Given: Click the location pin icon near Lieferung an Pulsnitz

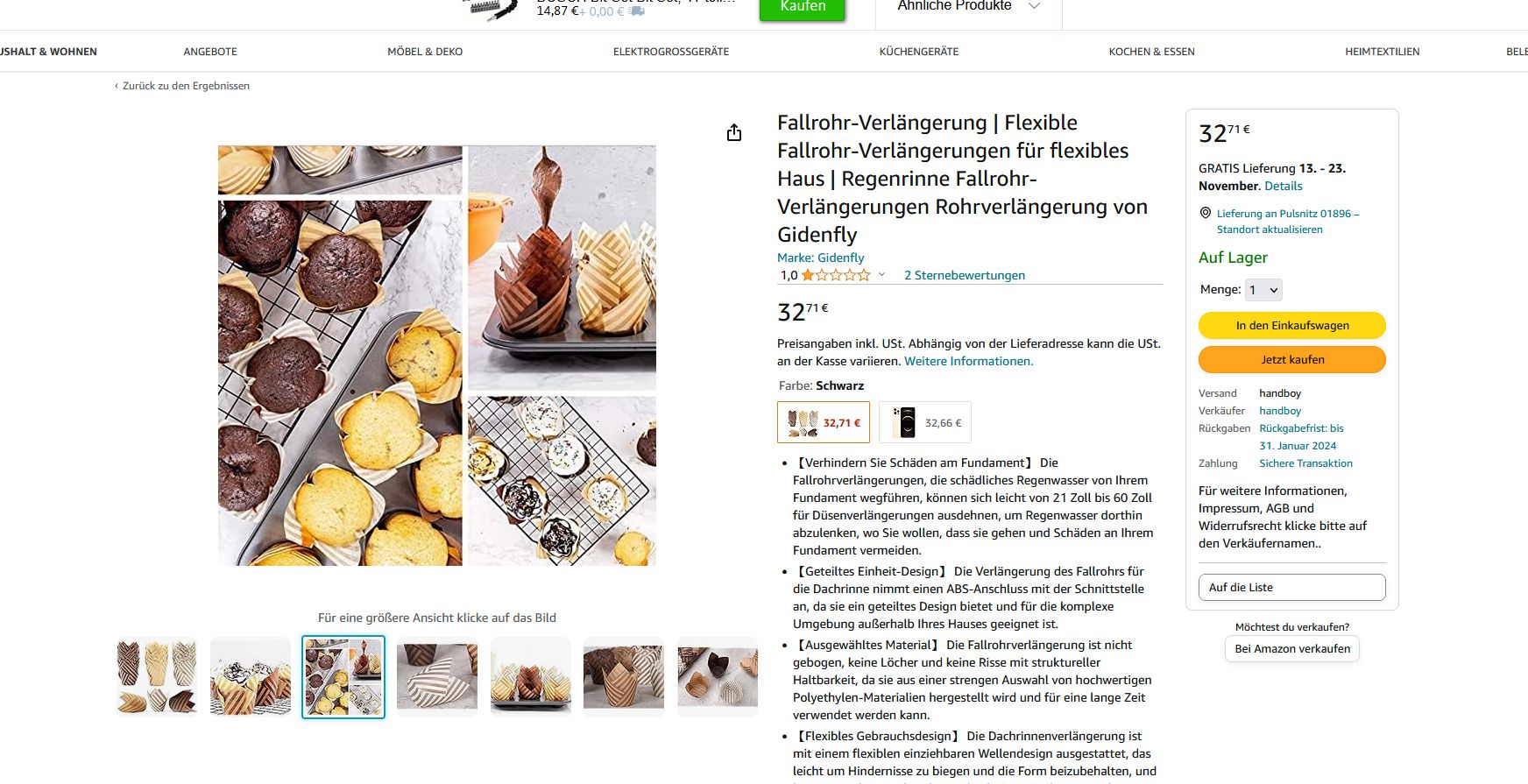Looking at the screenshot, I should click(x=1206, y=213).
